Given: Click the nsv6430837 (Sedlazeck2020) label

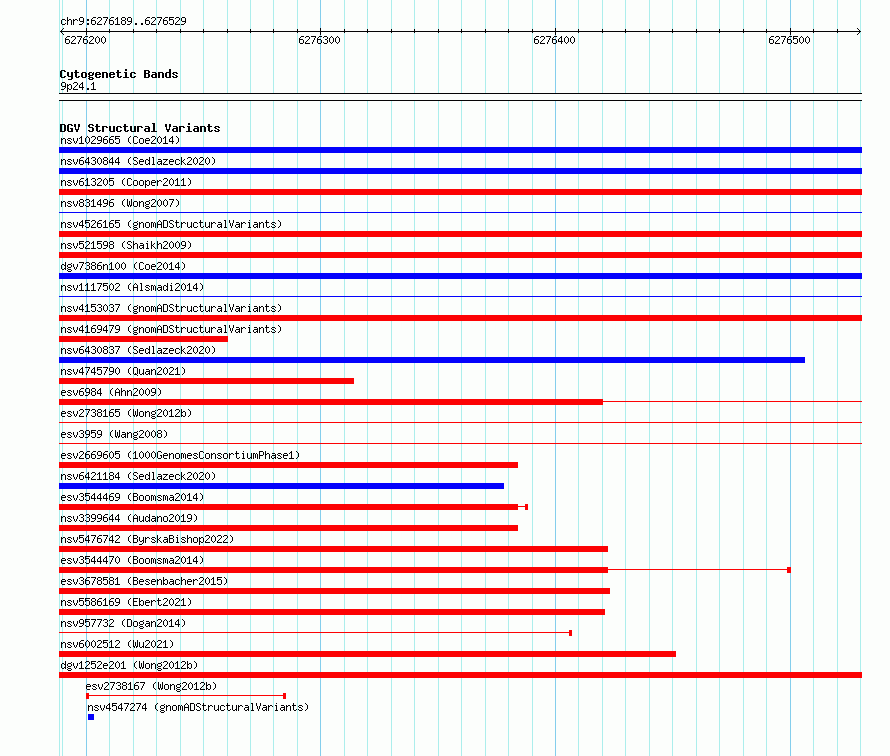Looking at the screenshot, I should [x=138, y=350].
